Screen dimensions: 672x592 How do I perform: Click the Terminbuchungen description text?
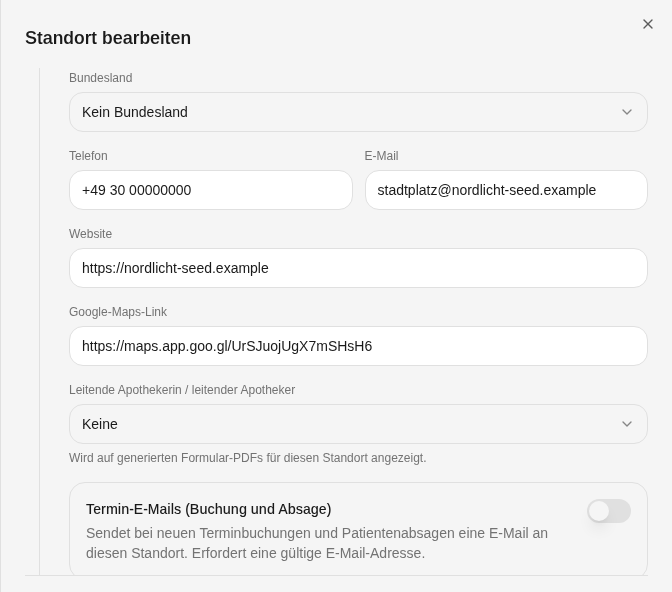tap(317, 543)
